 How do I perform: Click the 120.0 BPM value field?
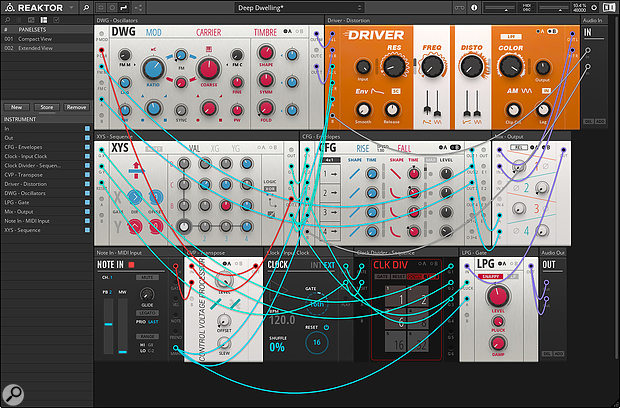[282, 320]
